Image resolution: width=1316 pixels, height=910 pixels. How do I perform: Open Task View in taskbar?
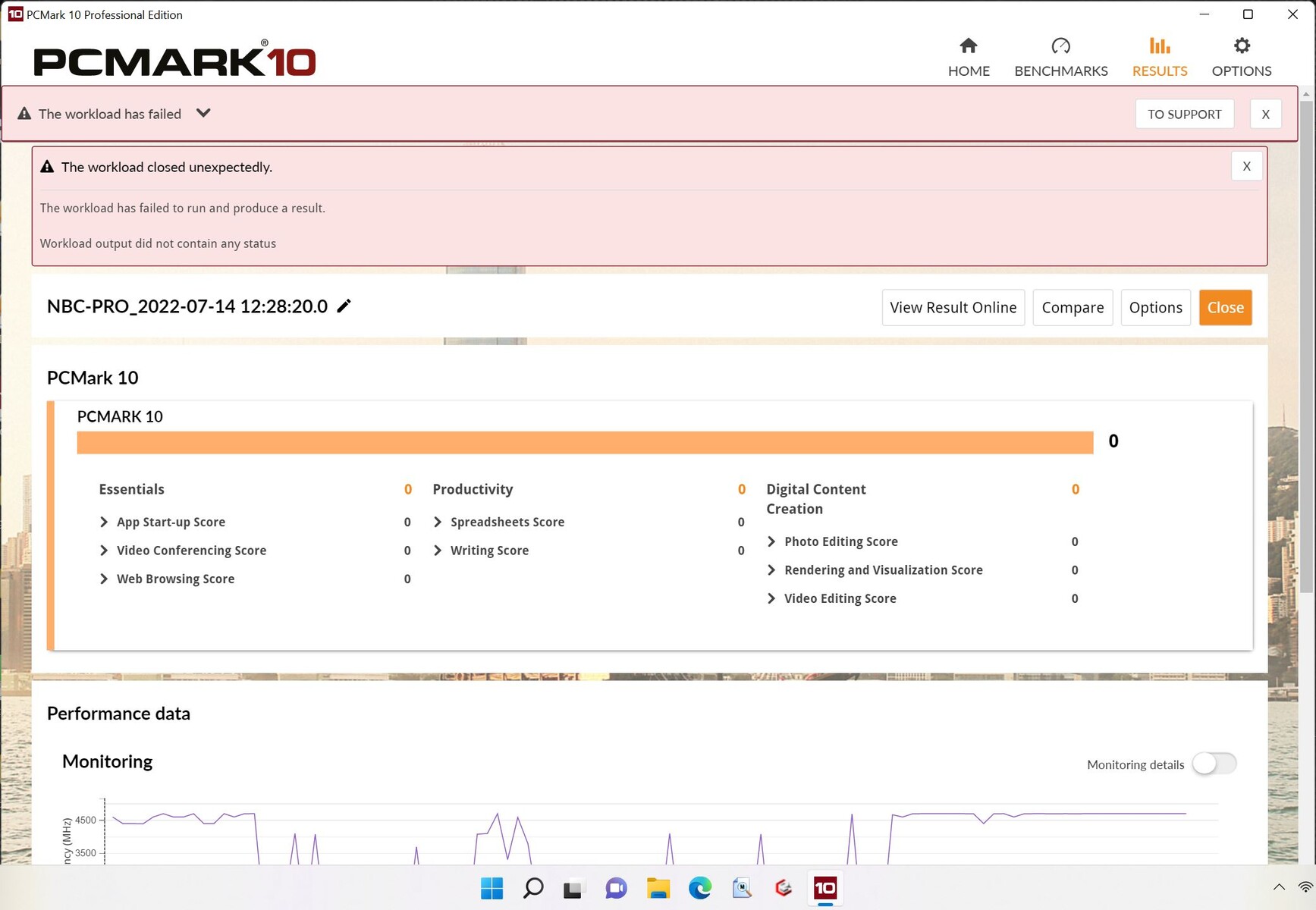[574, 888]
